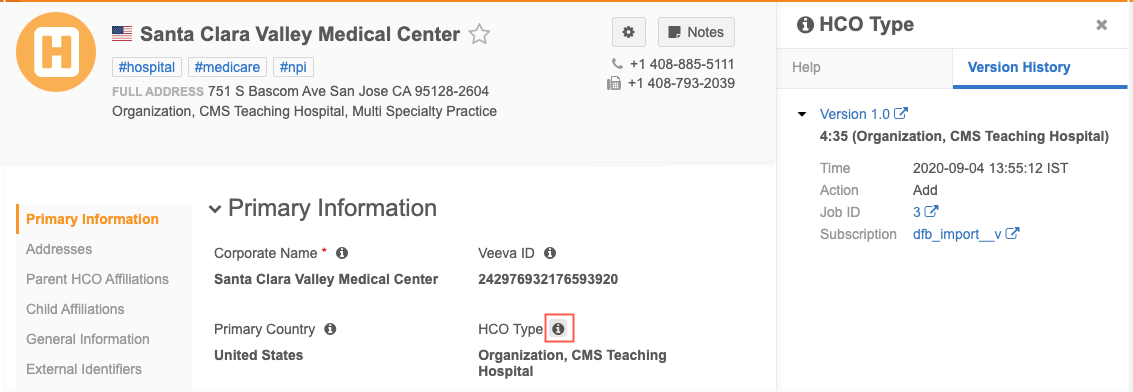Open the Notes button

[x=697, y=32]
